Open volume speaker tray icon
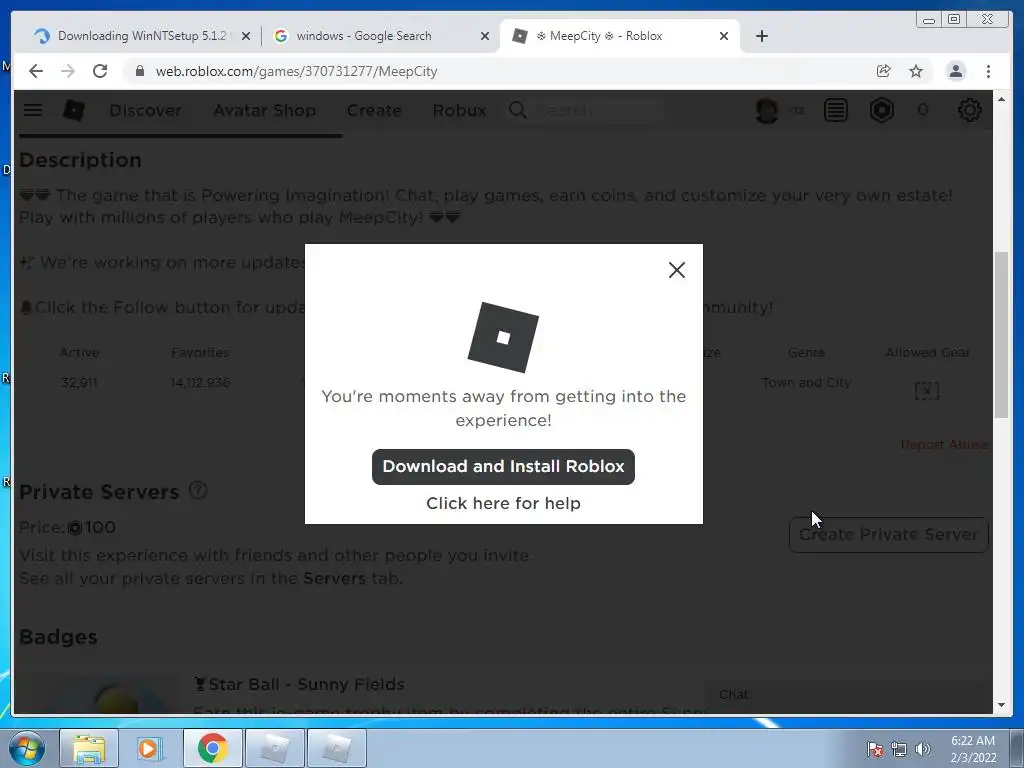Viewport: 1024px width, 768px height. pyautogui.click(x=922, y=749)
